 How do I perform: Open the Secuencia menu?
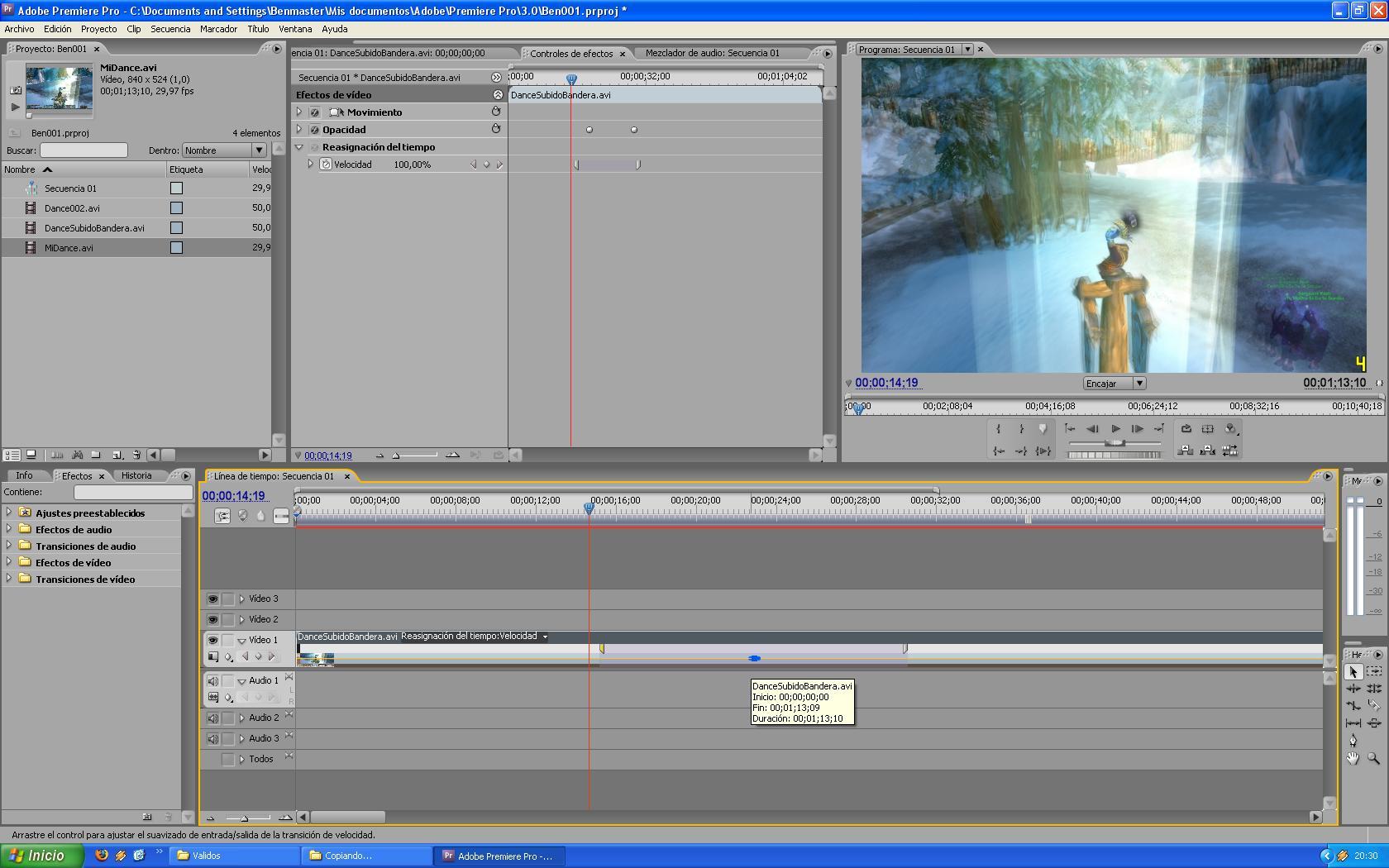(170, 29)
